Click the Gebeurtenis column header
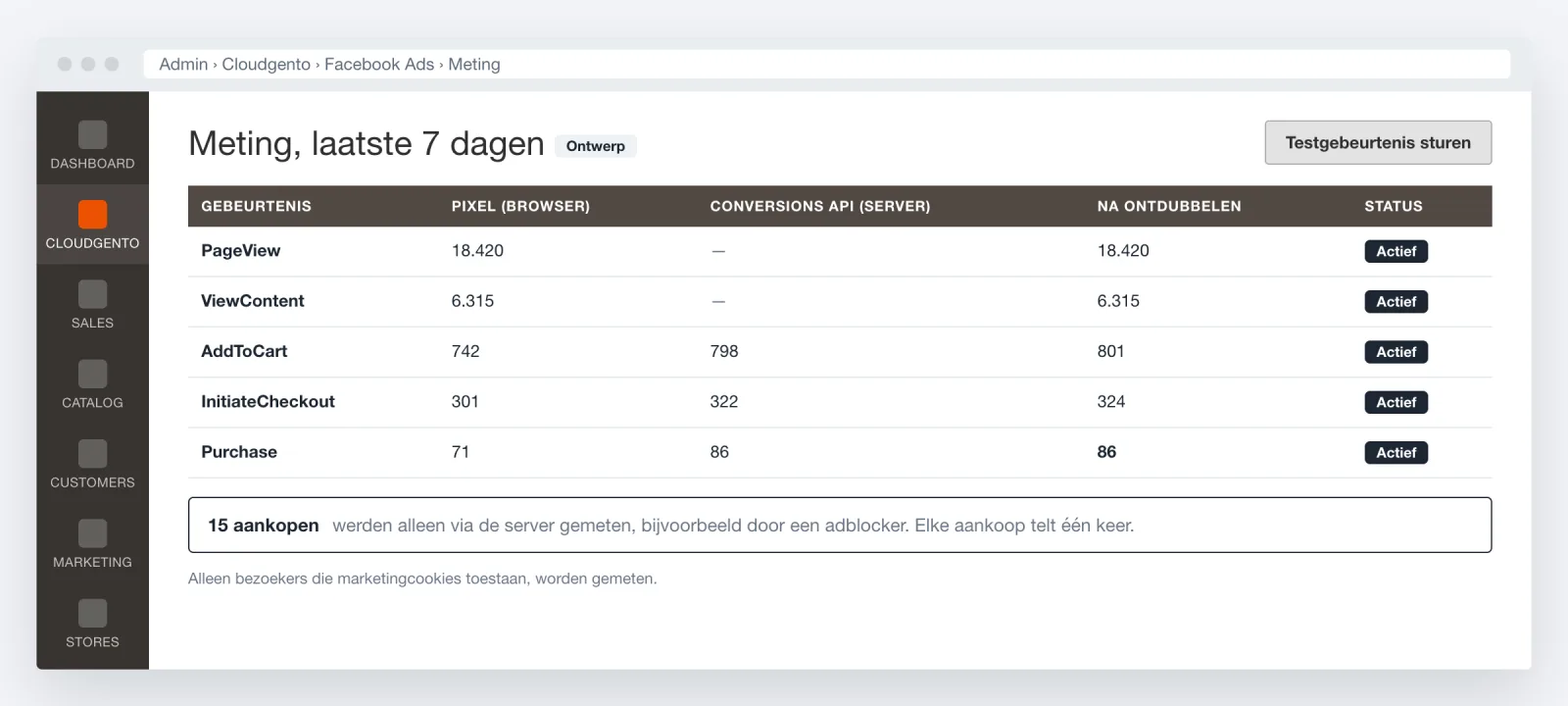 [x=256, y=206]
